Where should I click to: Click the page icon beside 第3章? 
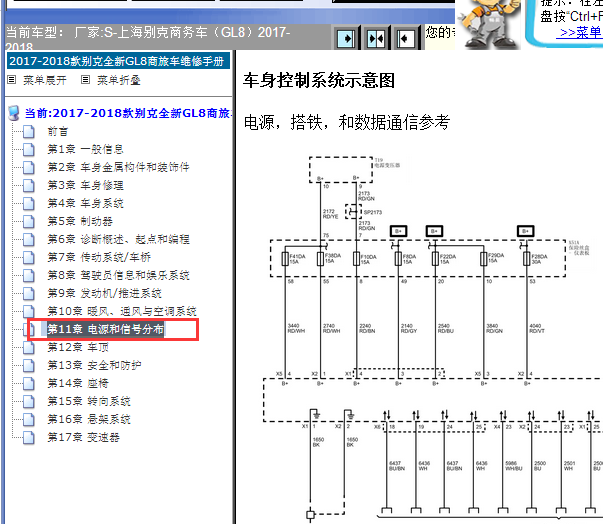(28, 185)
